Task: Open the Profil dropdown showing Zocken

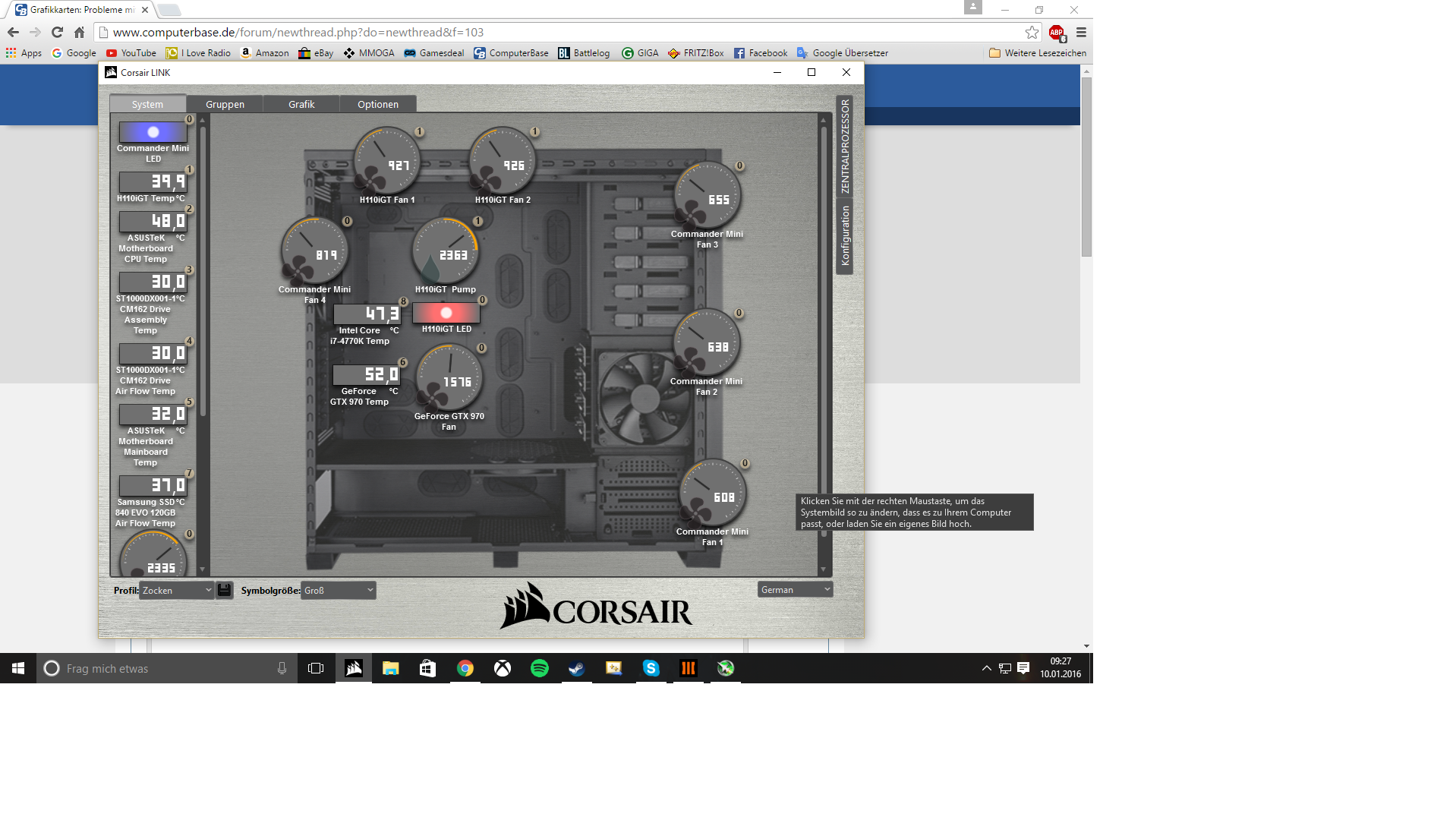Action: (176, 590)
